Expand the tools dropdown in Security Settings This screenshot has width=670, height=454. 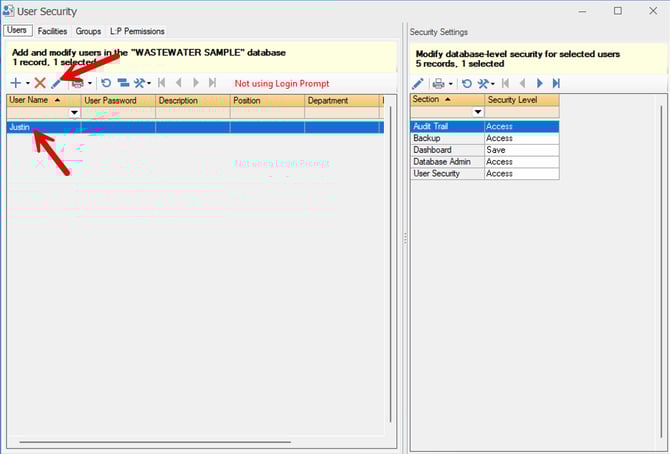[493, 84]
